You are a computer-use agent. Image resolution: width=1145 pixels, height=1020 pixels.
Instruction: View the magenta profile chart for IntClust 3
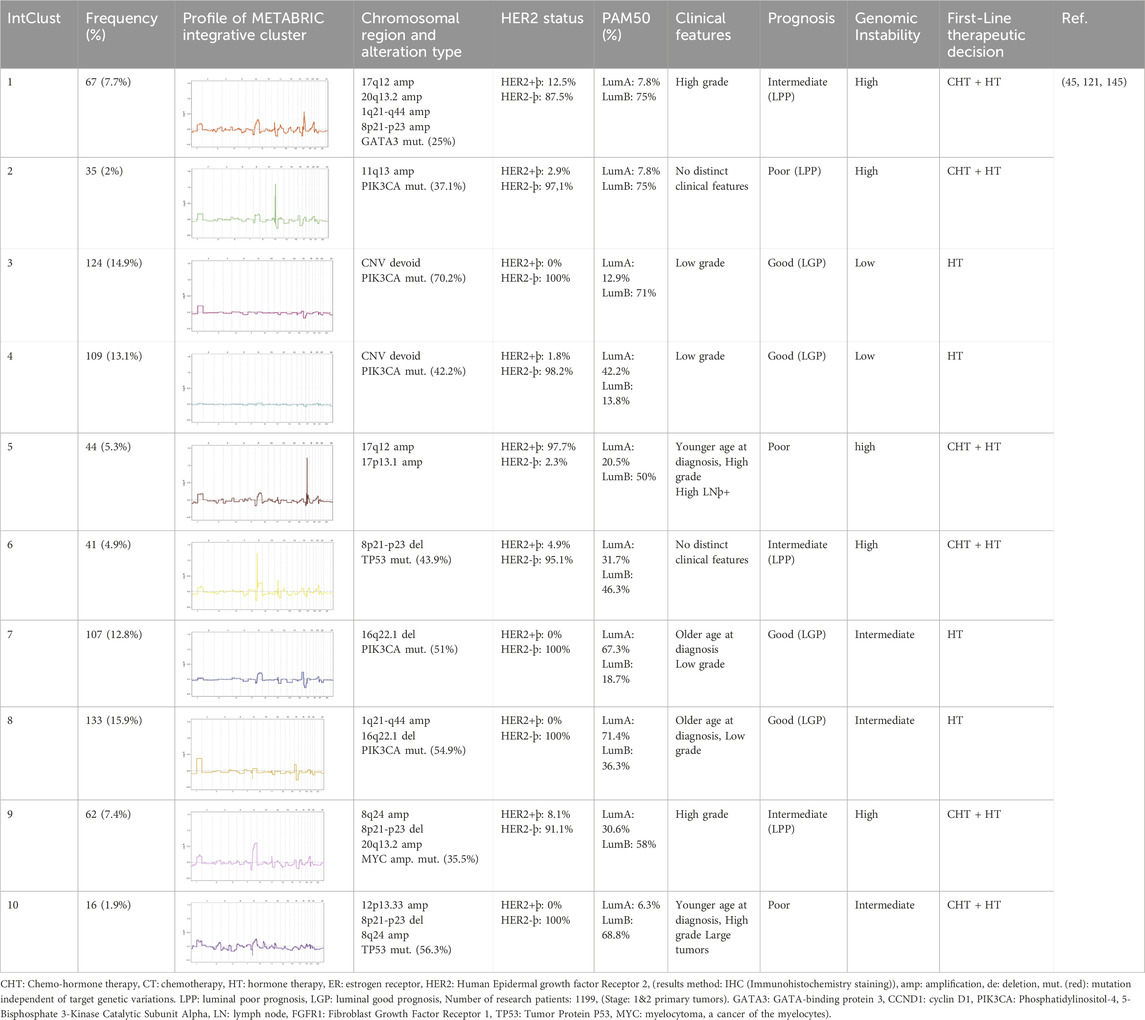coord(258,296)
